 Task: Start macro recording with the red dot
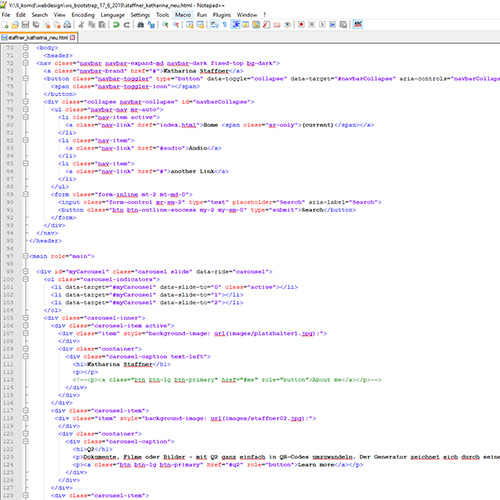[x=301, y=25]
